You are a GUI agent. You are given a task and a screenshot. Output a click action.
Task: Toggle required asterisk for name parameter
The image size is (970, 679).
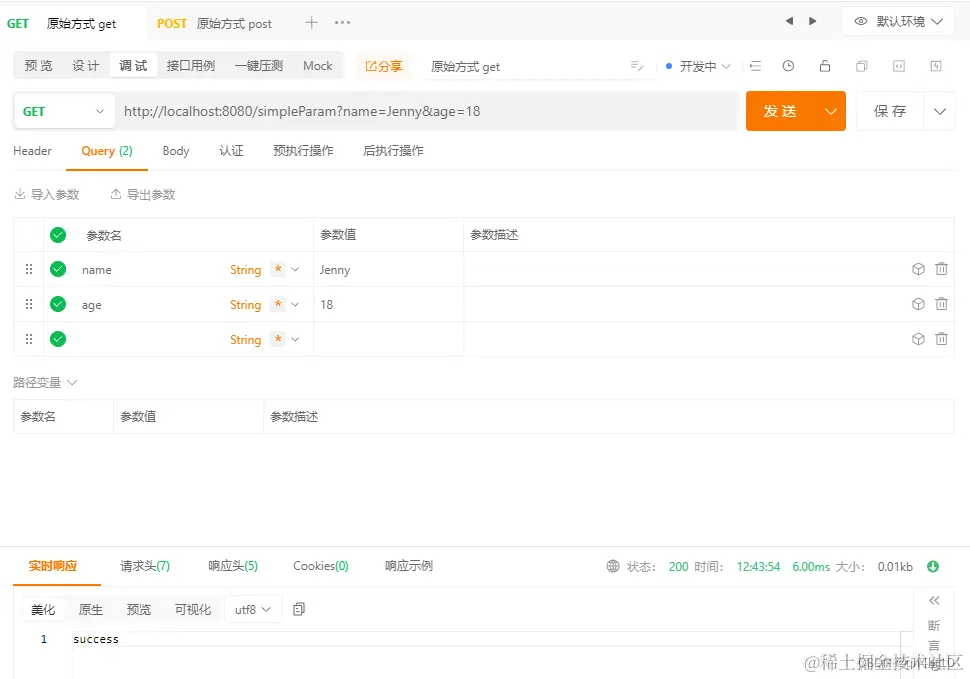278,269
